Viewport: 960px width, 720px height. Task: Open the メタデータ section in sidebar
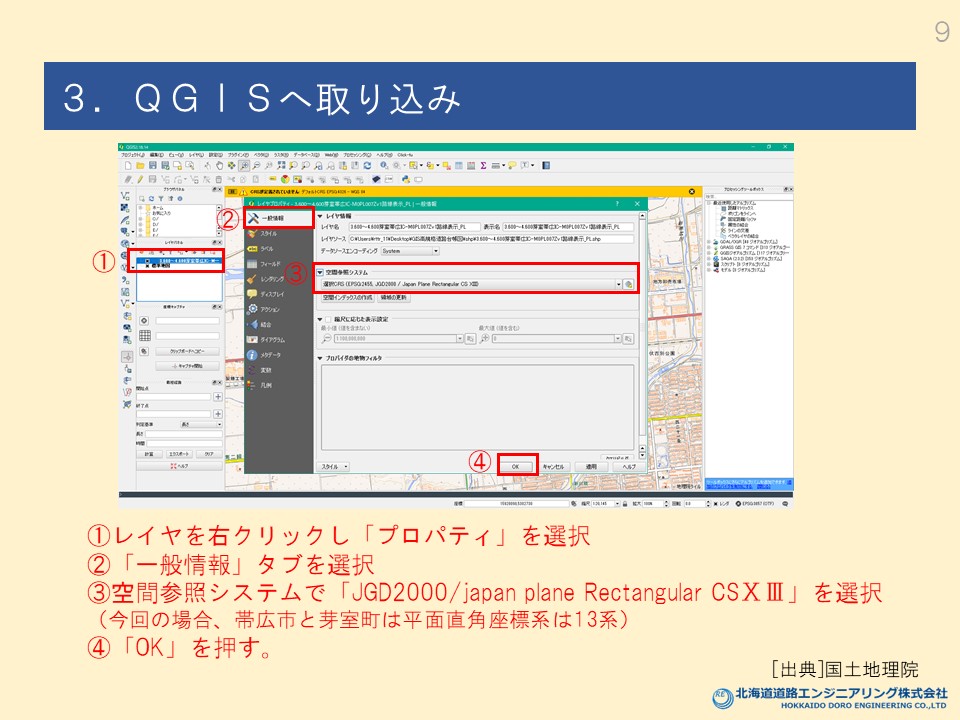click(270, 354)
